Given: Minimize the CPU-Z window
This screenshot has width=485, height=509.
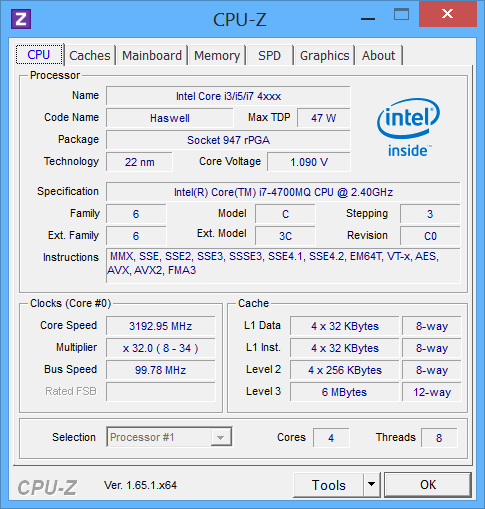Looking at the screenshot, I should coord(368,19).
